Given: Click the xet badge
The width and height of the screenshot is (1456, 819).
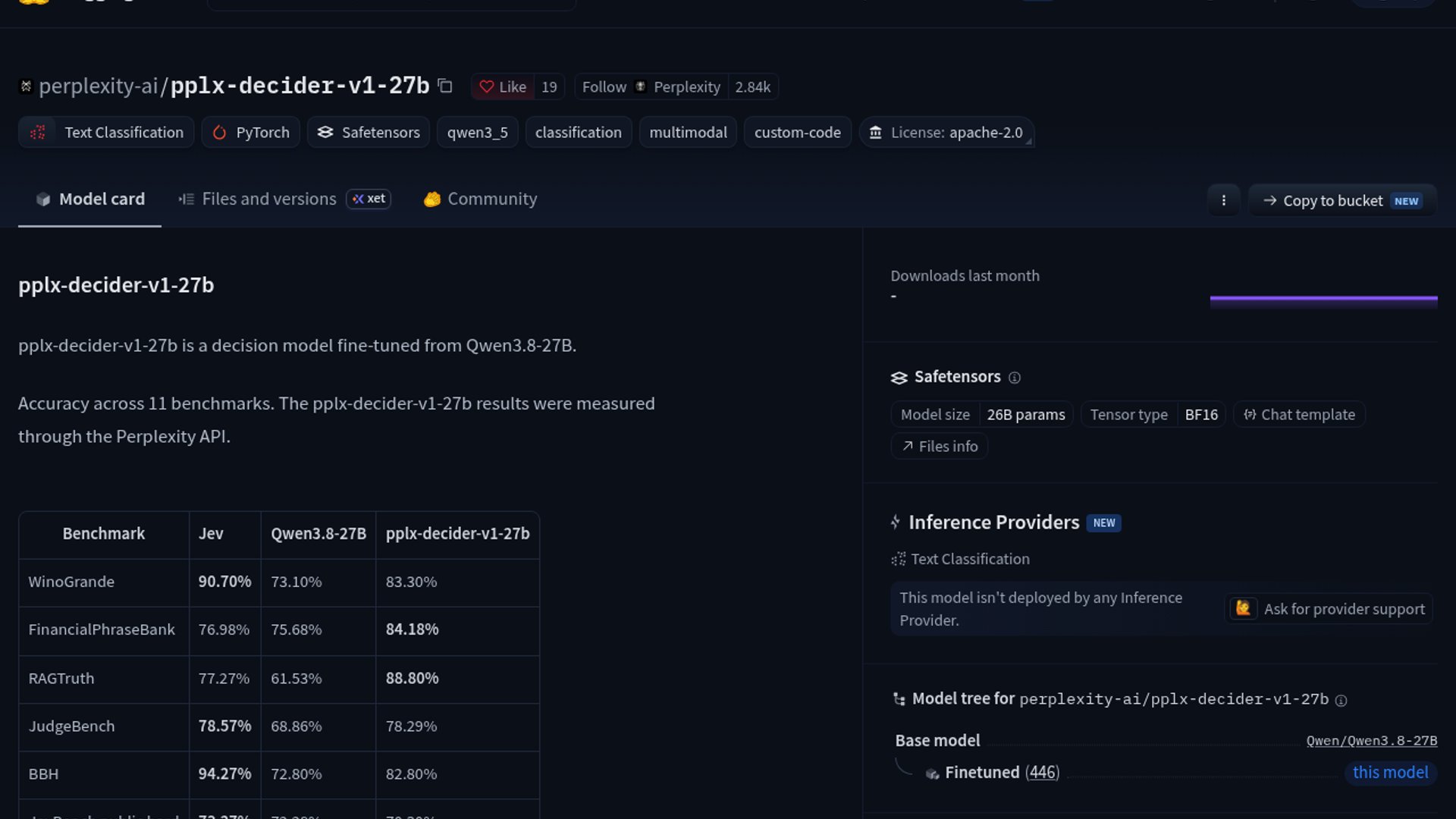Looking at the screenshot, I should tap(369, 199).
